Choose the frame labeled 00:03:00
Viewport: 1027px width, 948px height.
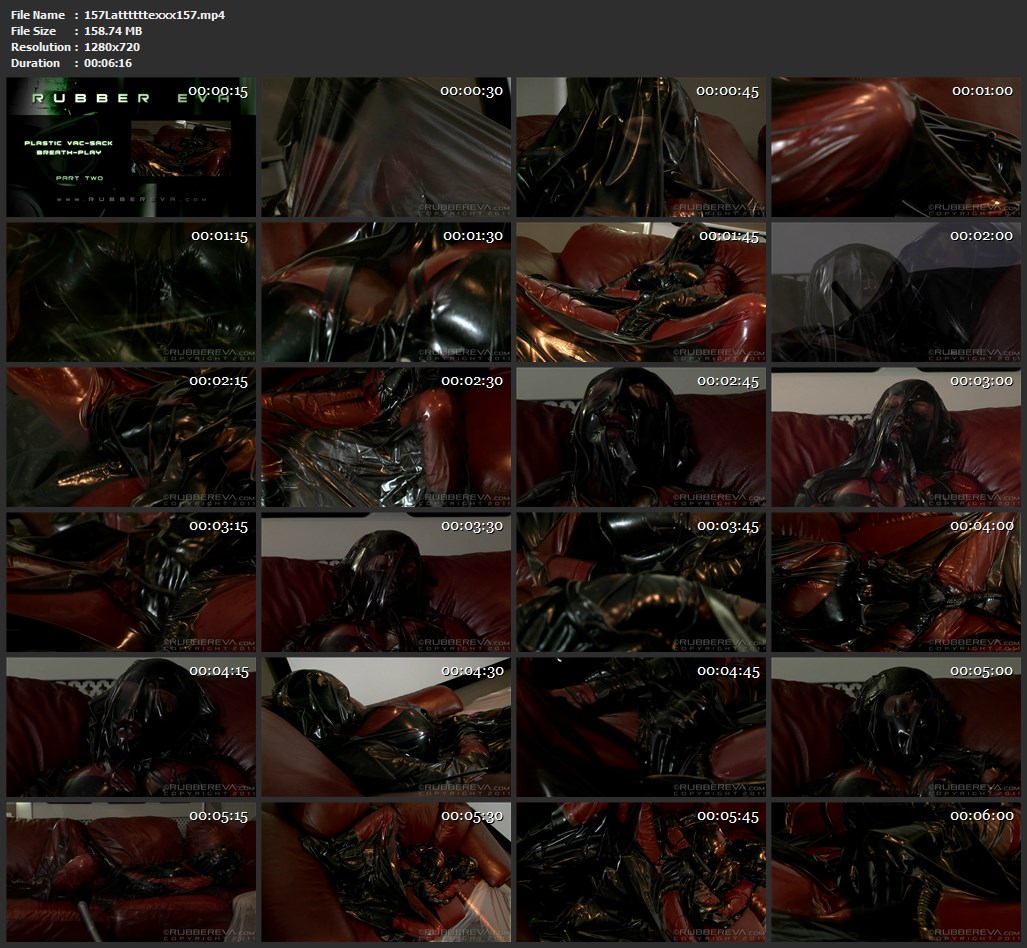[896, 437]
